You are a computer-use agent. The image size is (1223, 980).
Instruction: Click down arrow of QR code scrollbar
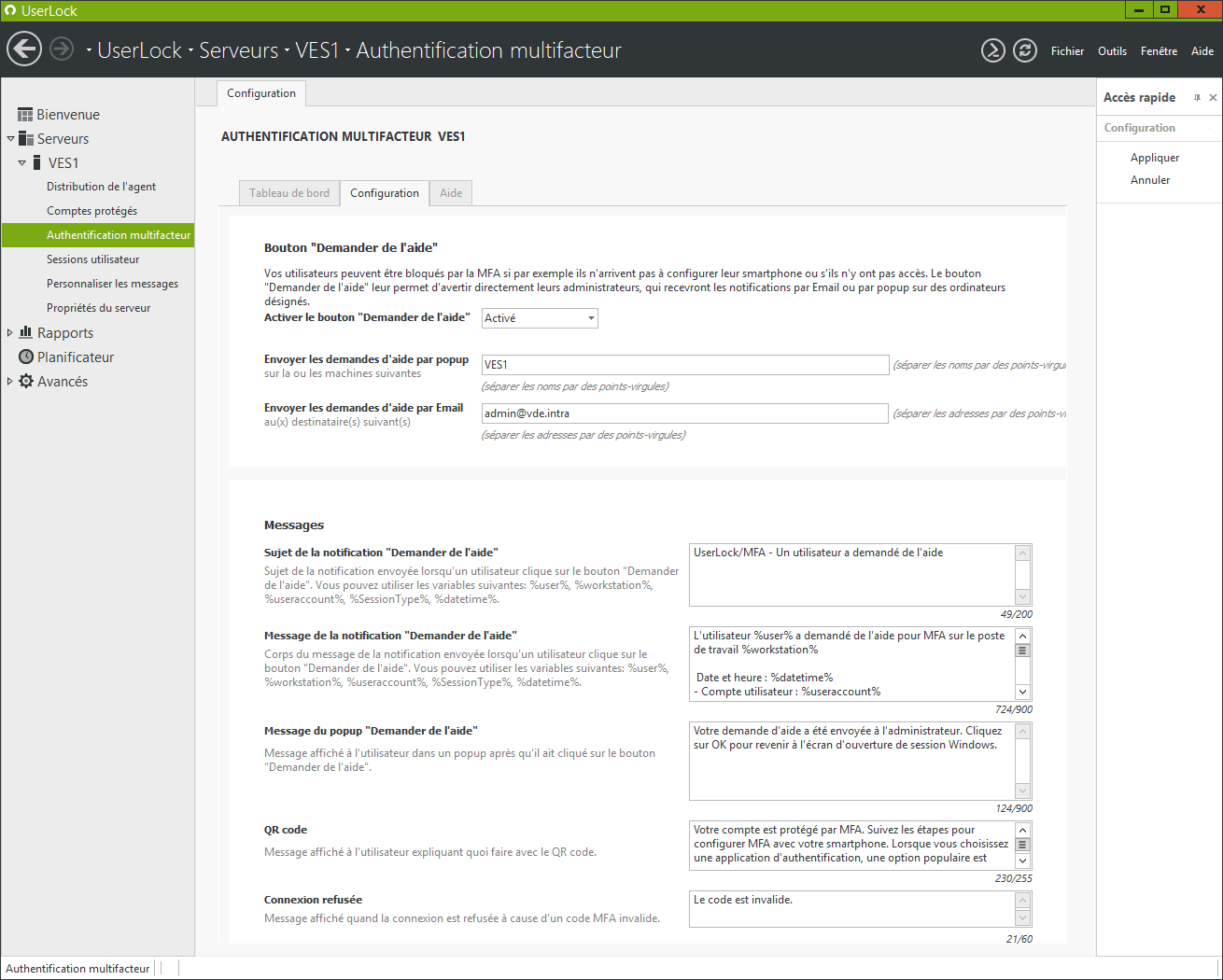(x=1023, y=861)
